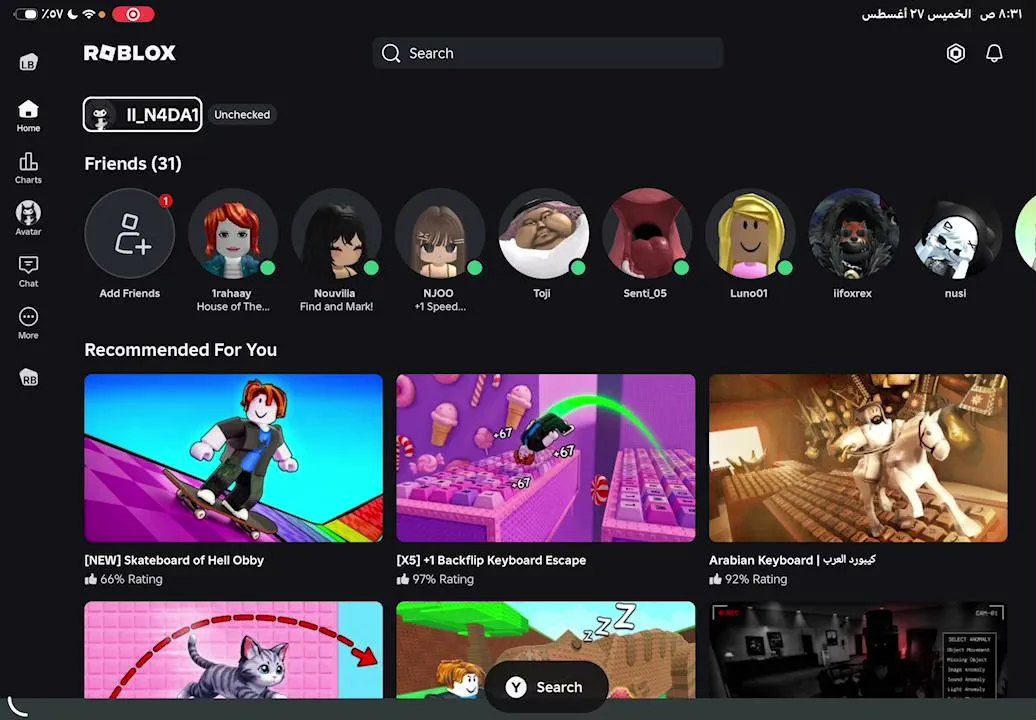
Task: Focus the Search input field
Action: pos(548,53)
